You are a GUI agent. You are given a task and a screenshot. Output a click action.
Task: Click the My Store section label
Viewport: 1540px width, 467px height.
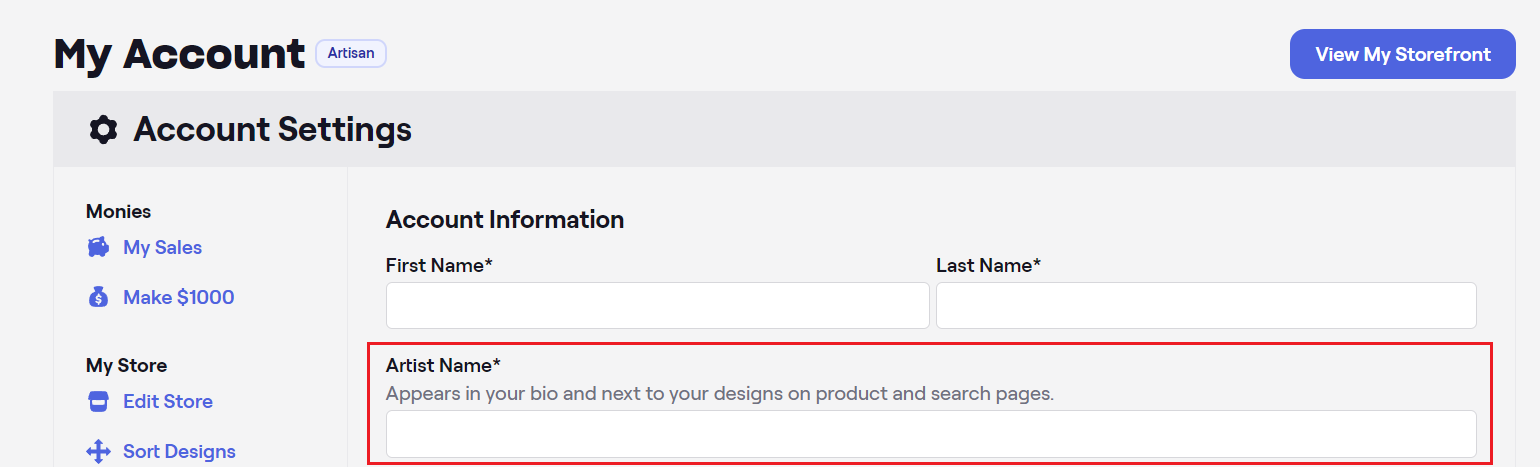pyautogui.click(x=127, y=365)
